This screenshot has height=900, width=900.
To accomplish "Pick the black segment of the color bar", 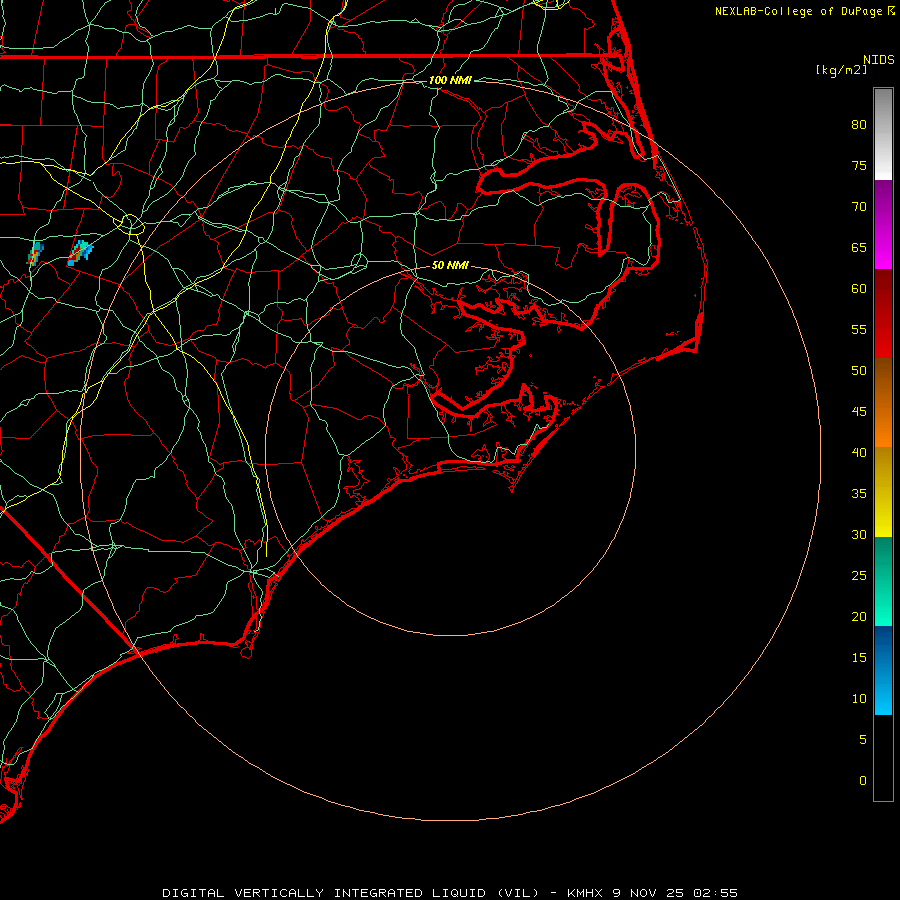I will tap(883, 758).
